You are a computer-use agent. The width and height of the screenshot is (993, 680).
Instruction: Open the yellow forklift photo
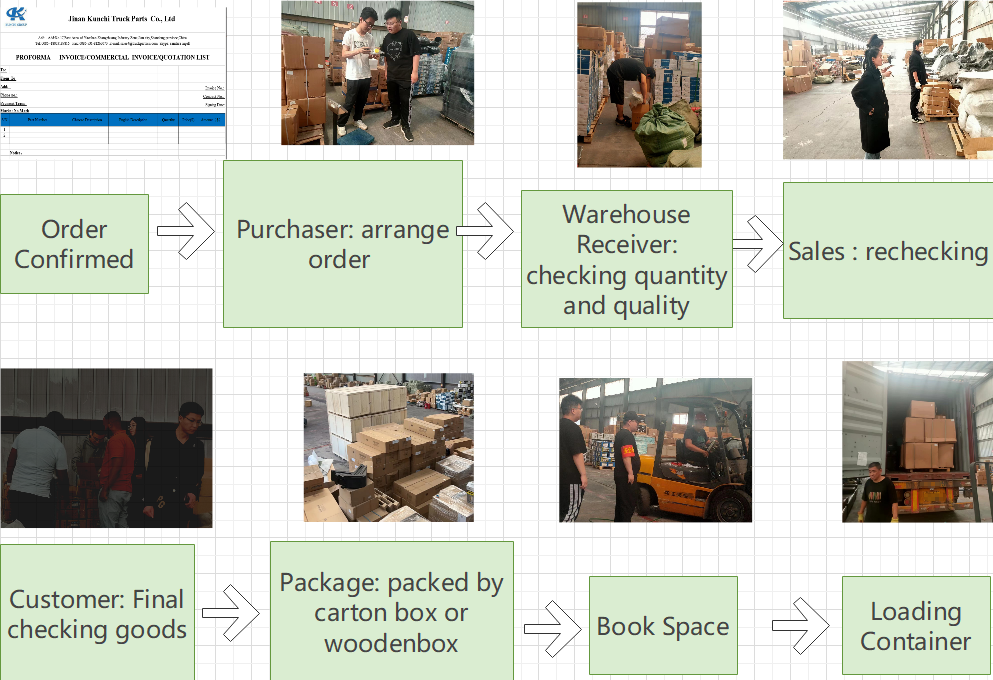click(x=655, y=450)
